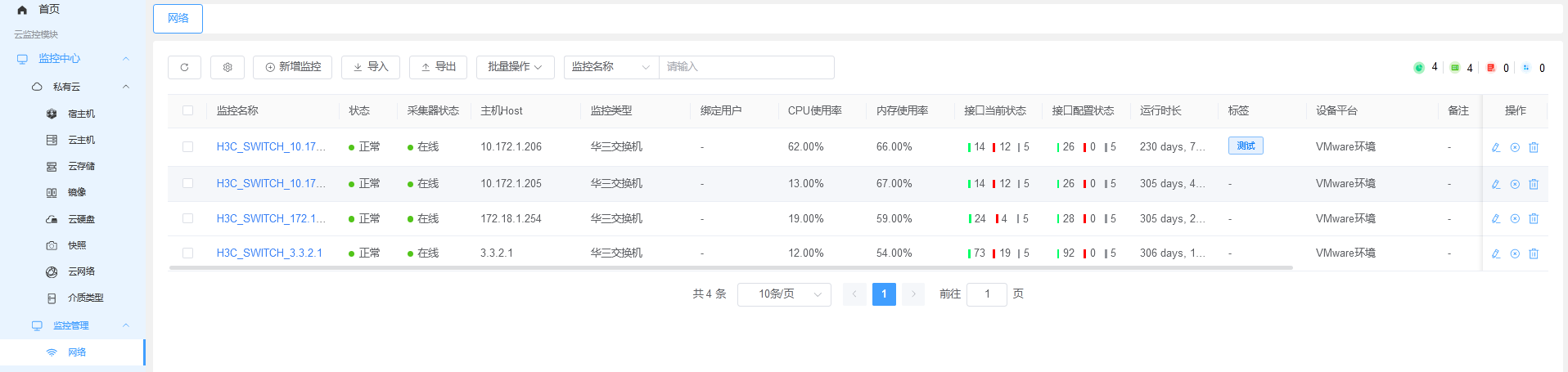1568x372 pixels.
Task: Click the 导出 export button
Action: tap(438, 67)
